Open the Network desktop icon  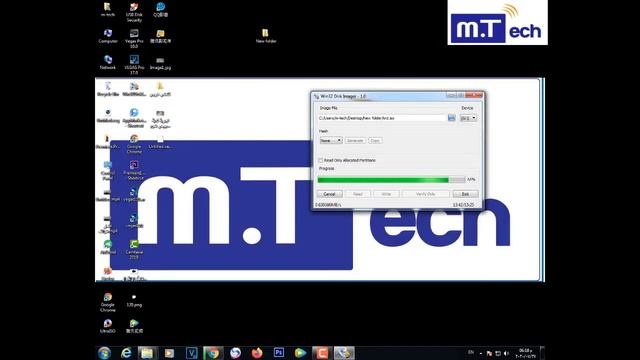tap(108, 62)
